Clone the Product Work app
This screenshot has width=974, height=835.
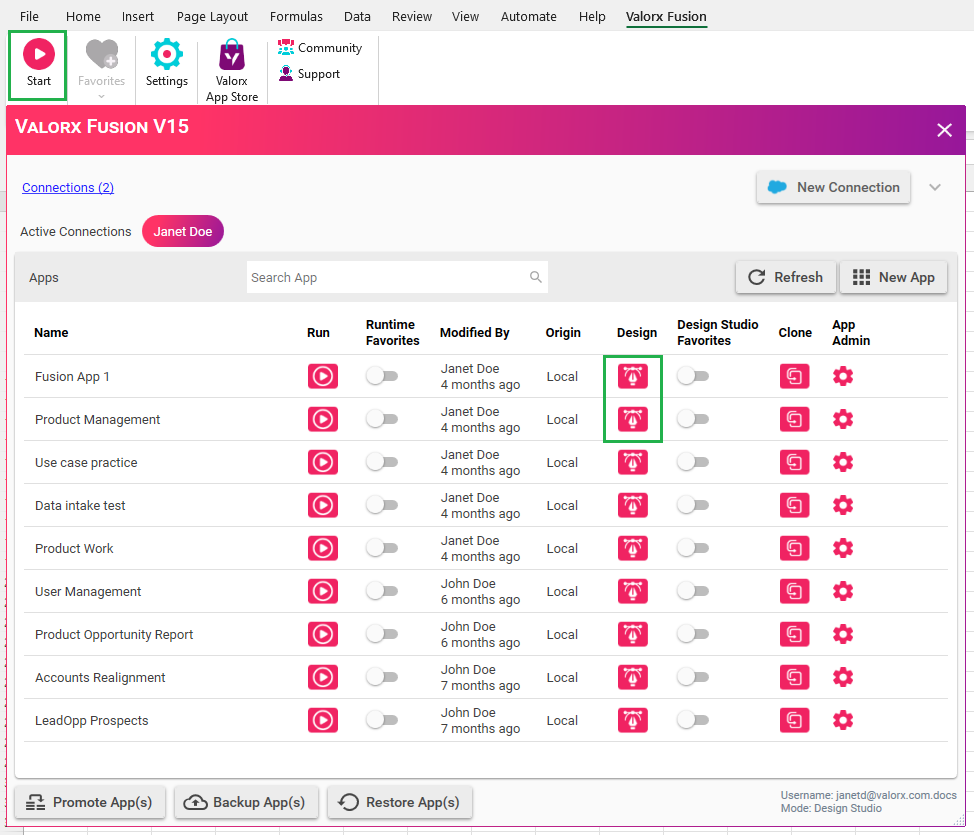(x=794, y=549)
